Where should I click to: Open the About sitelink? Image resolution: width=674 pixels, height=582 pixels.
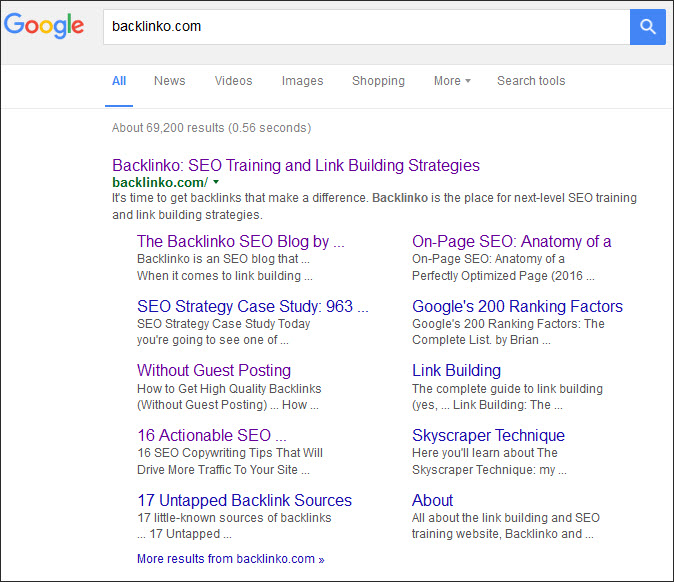click(432, 500)
